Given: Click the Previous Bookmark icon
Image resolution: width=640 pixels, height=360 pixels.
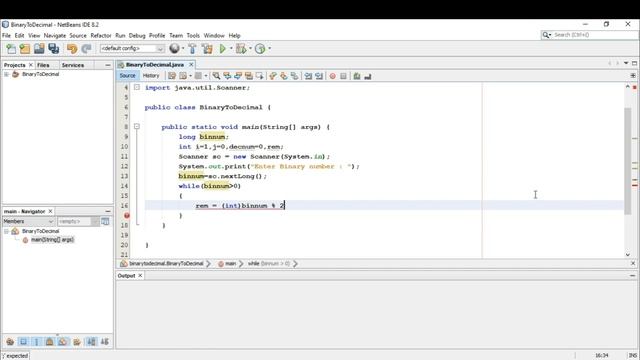Looking at the screenshot, I should (273, 76).
